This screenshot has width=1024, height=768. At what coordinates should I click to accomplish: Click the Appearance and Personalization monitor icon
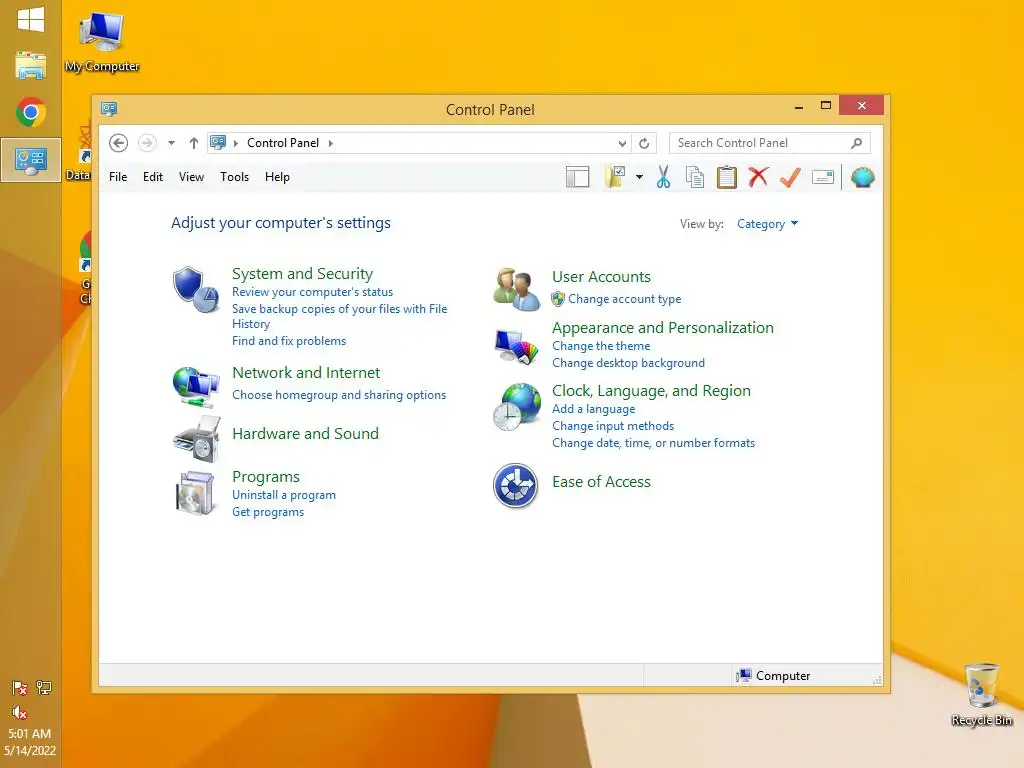[516, 347]
